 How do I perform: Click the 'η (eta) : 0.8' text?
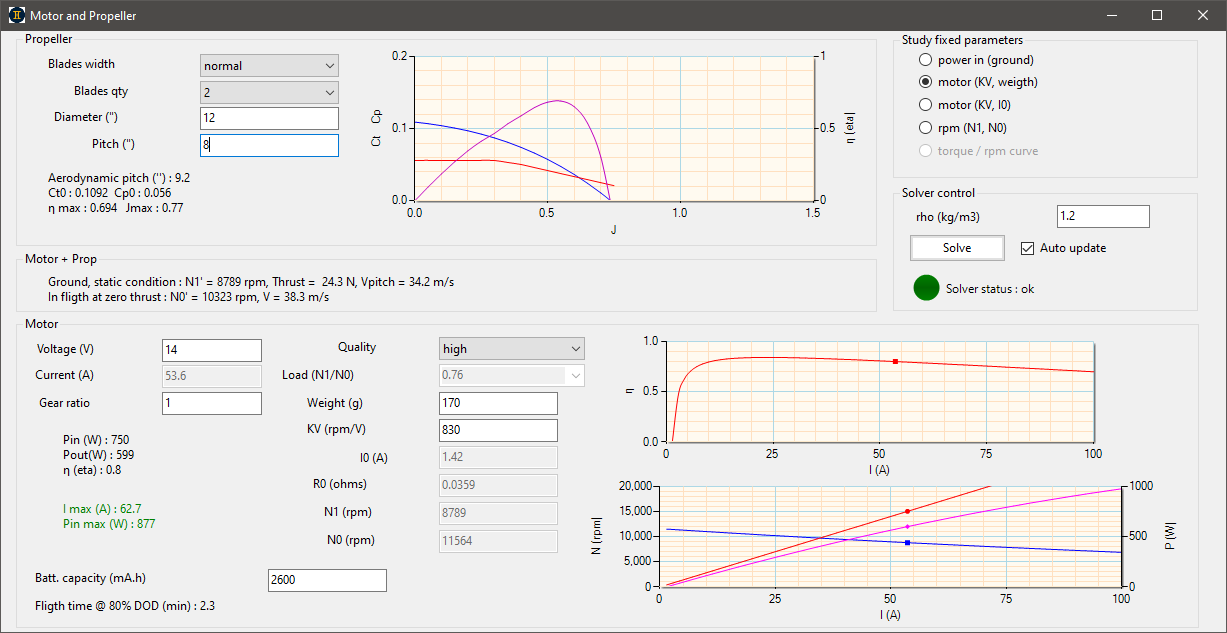(x=92, y=469)
